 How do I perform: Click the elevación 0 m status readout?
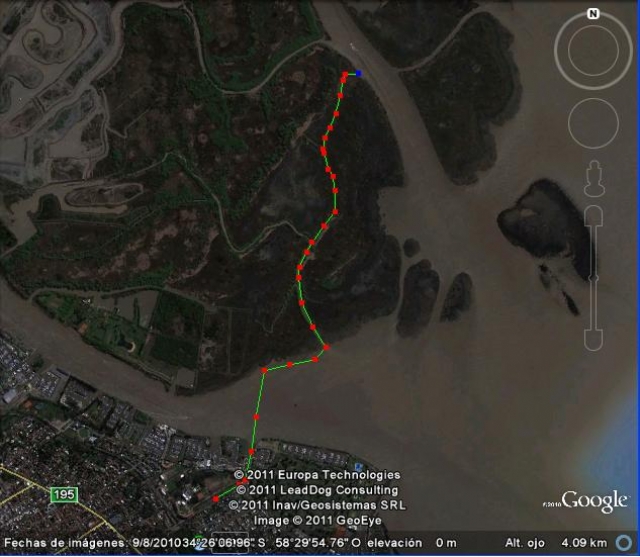click(x=412, y=543)
